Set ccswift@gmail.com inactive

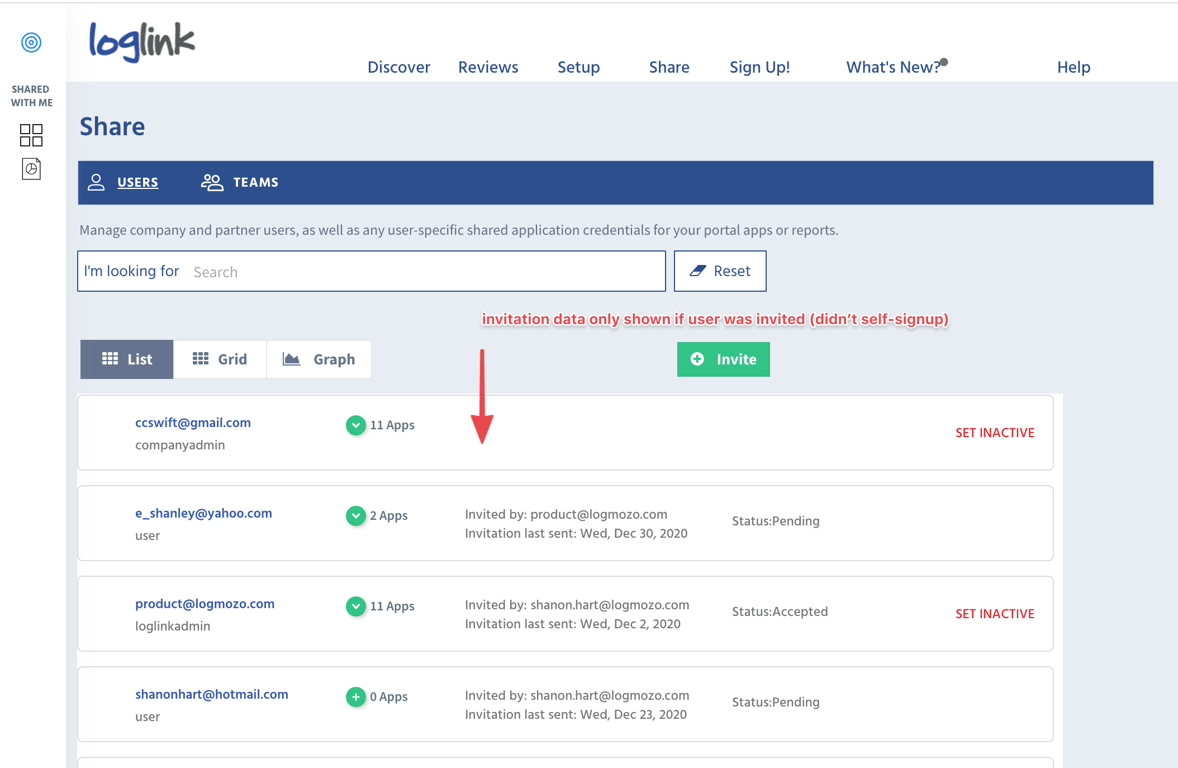(995, 433)
